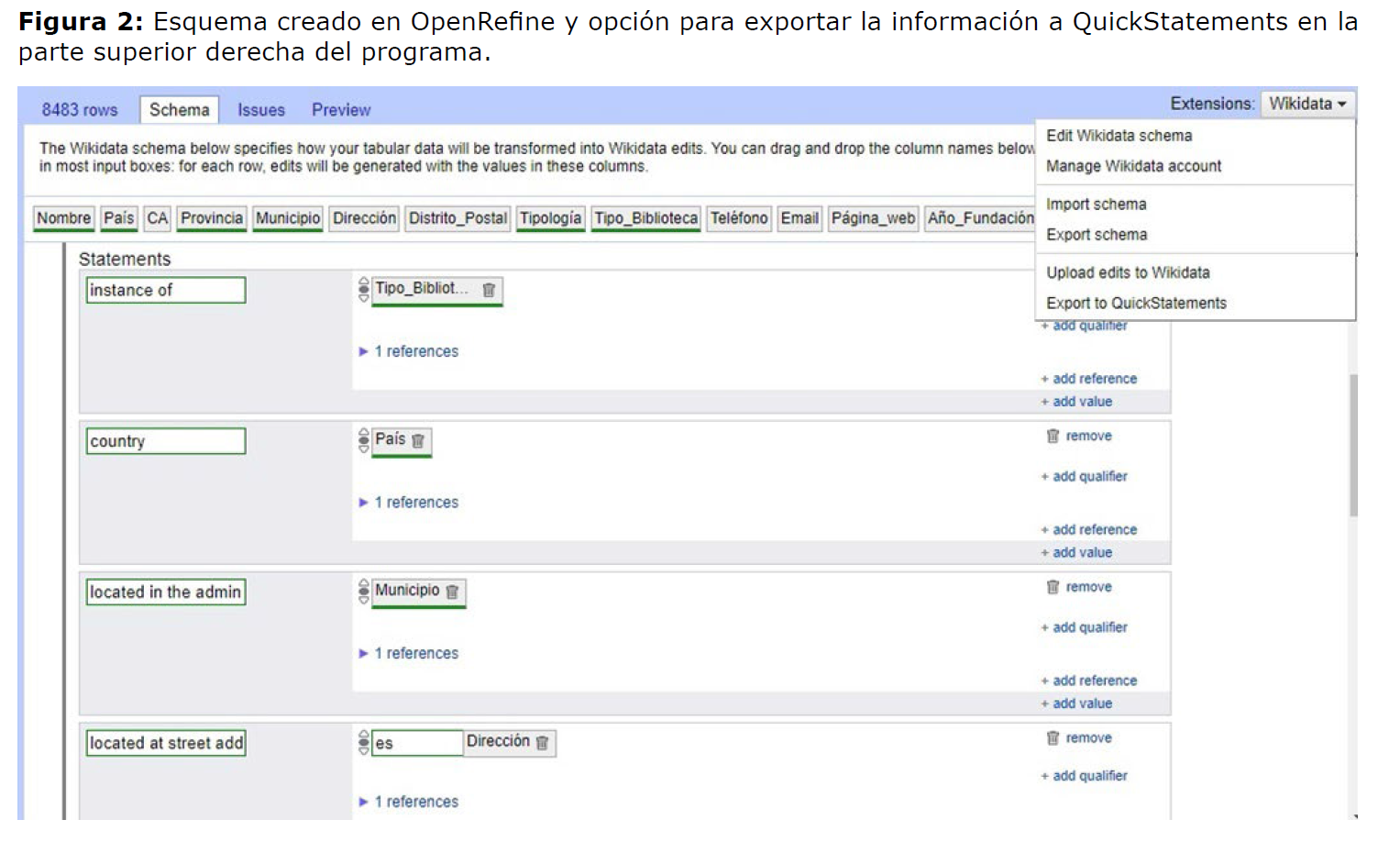
Task: Click the located in the admin property field
Action: (x=166, y=592)
